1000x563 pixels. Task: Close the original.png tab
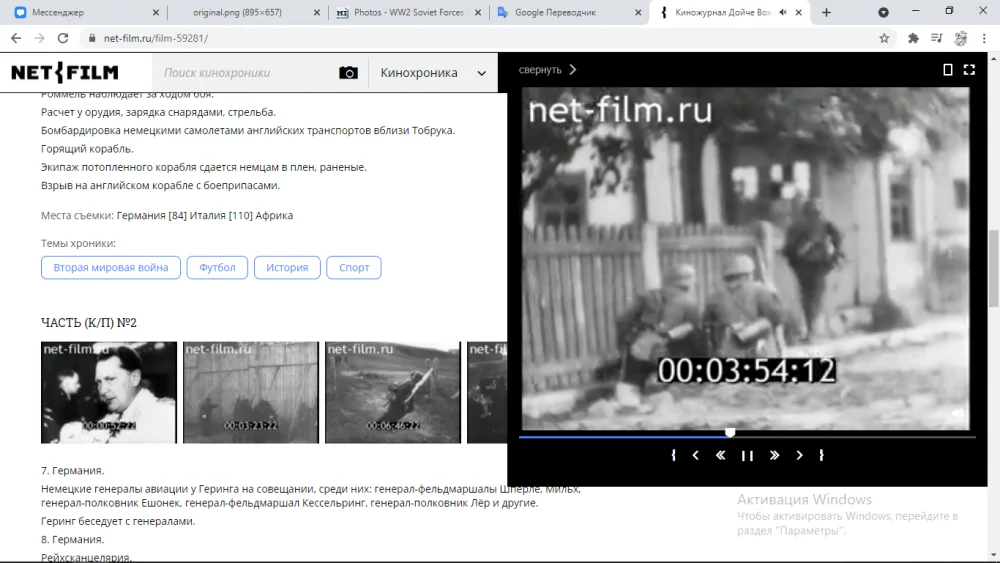click(316, 13)
